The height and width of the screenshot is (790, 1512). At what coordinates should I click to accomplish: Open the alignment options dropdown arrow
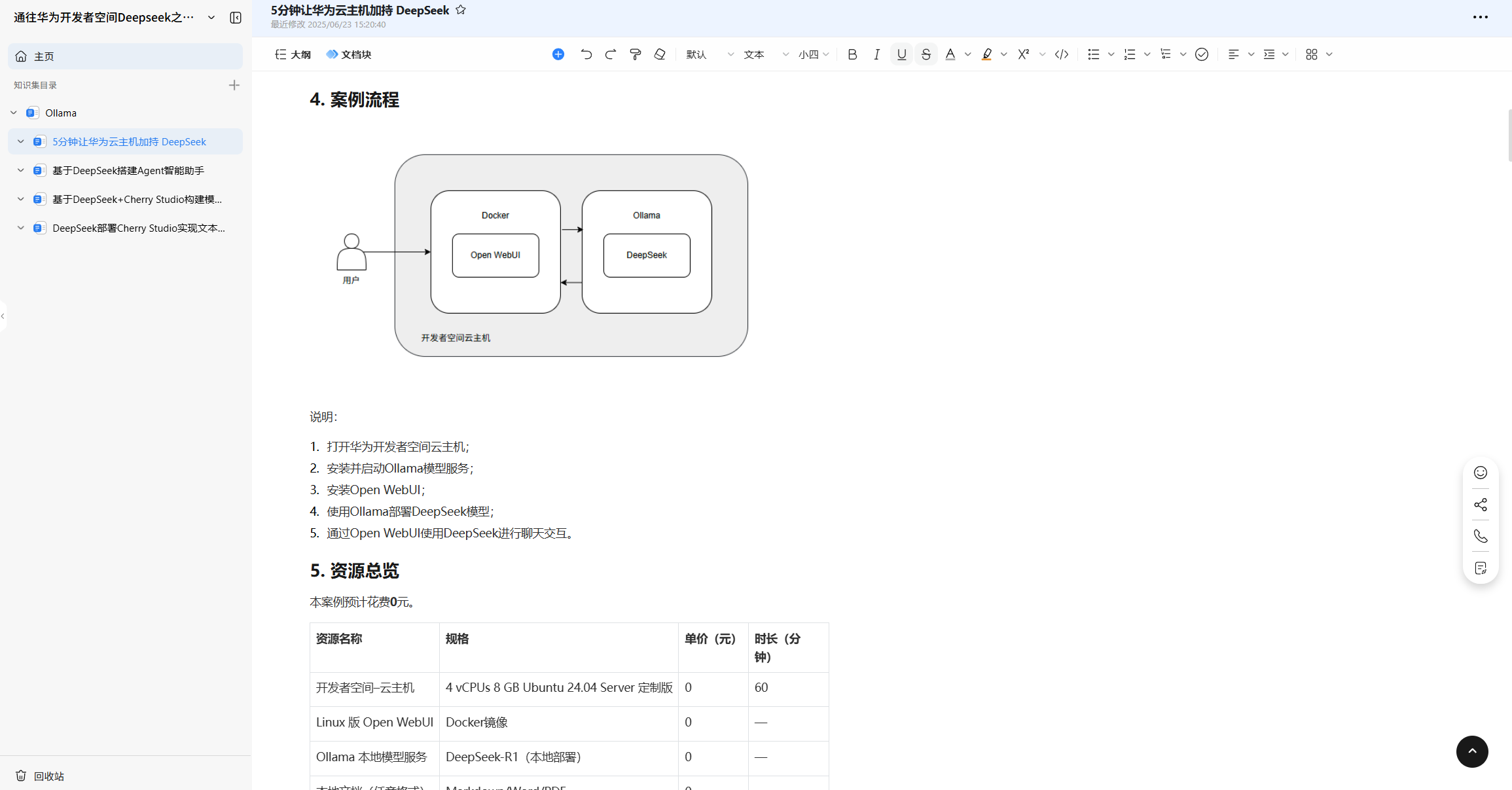click(1251, 54)
